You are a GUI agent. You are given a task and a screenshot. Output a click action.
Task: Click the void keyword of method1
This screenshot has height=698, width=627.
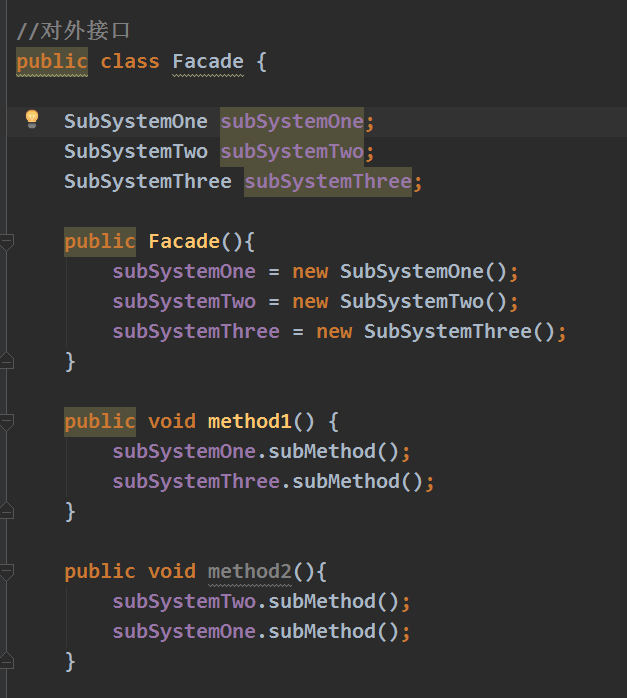coord(172,422)
